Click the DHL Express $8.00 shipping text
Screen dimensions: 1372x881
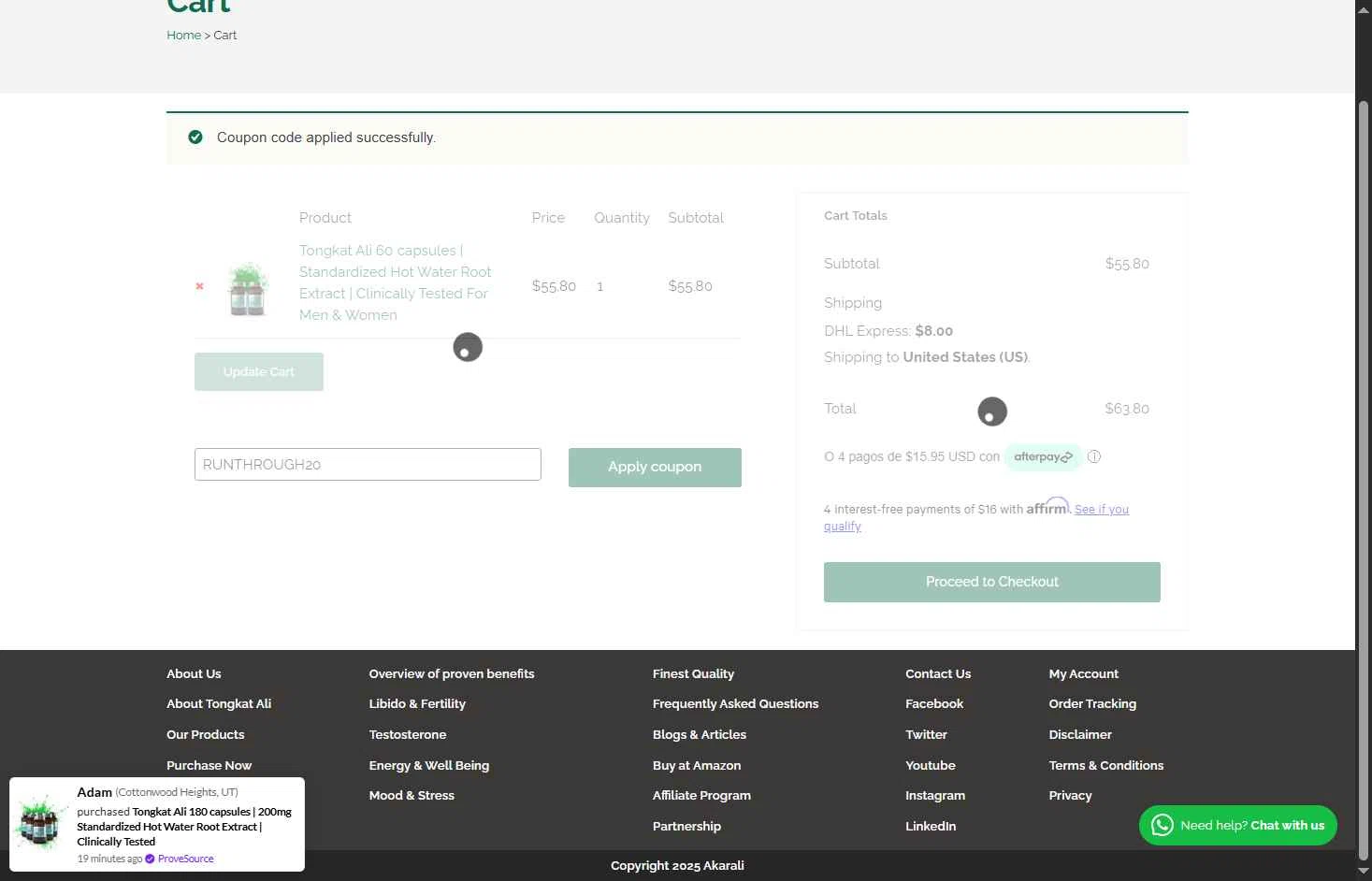click(888, 331)
